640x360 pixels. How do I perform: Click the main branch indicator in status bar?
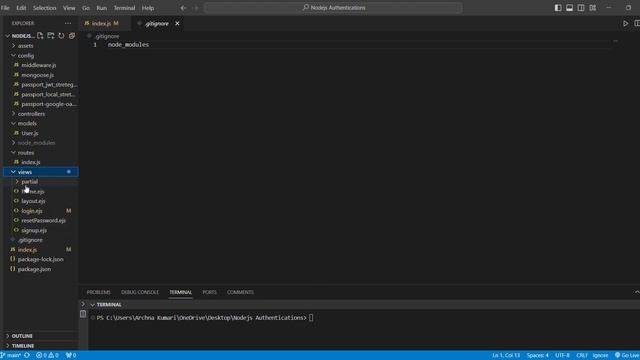point(11,355)
